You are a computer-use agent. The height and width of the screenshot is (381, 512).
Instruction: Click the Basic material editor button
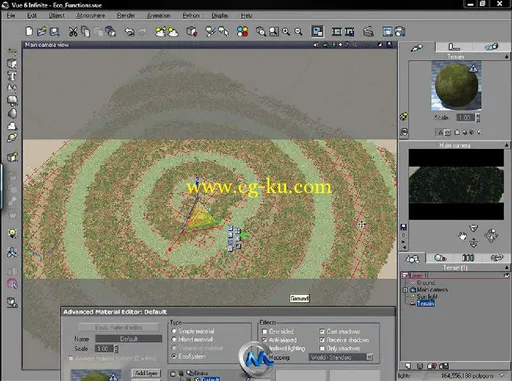(119, 327)
